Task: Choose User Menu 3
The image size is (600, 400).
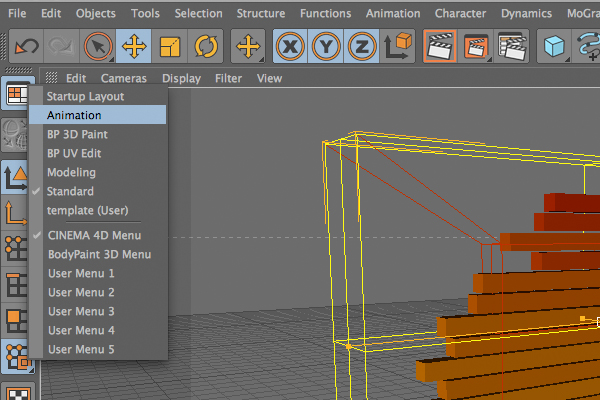Action: (x=98, y=311)
